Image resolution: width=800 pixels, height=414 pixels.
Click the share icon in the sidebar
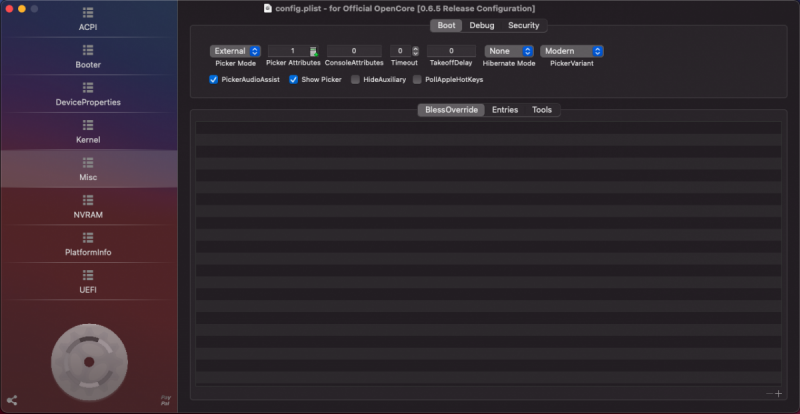[12, 401]
